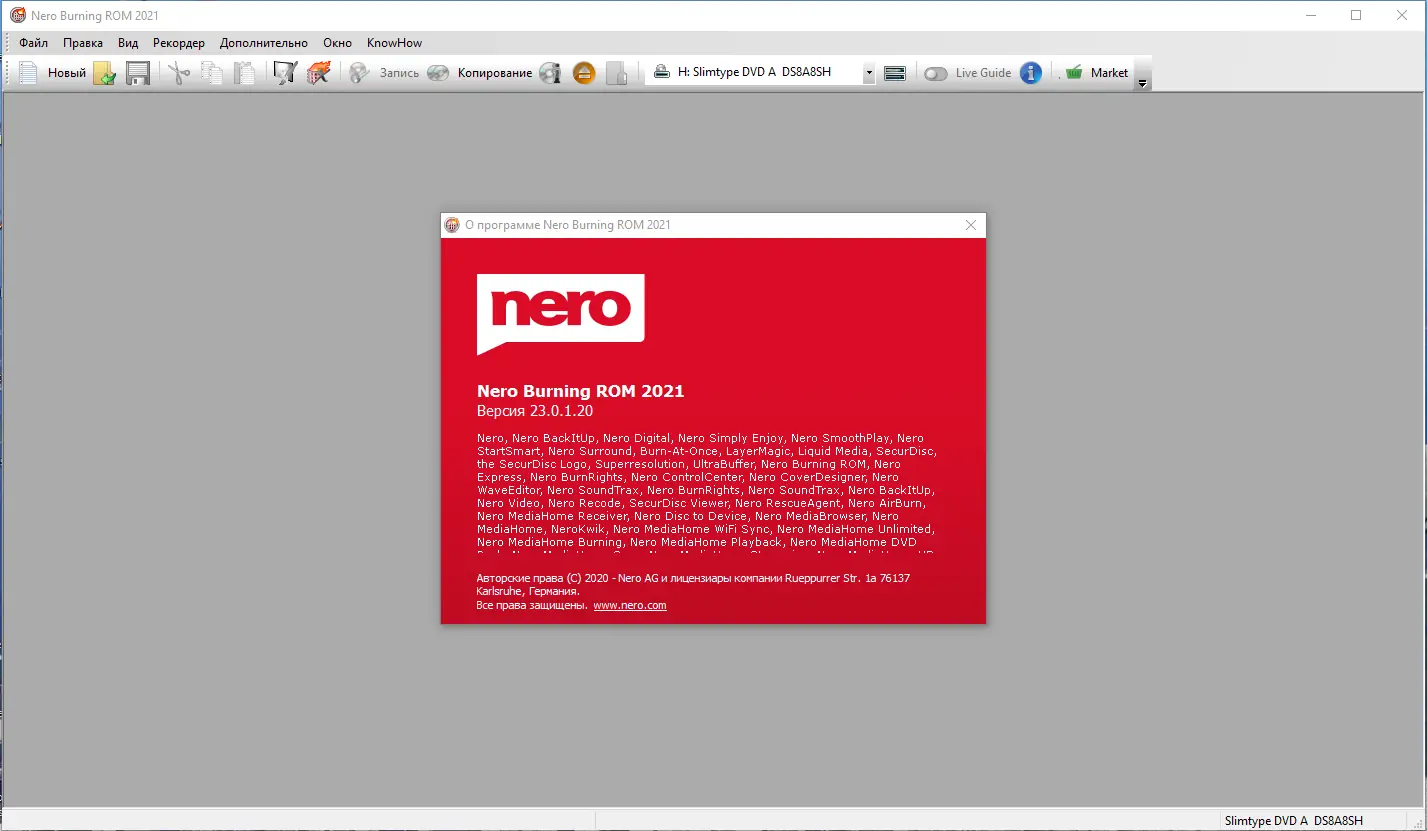The width and height of the screenshot is (1427, 831).
Task: Click the toolbar icon right of the paste clipboard
Action: pos(286,73)
